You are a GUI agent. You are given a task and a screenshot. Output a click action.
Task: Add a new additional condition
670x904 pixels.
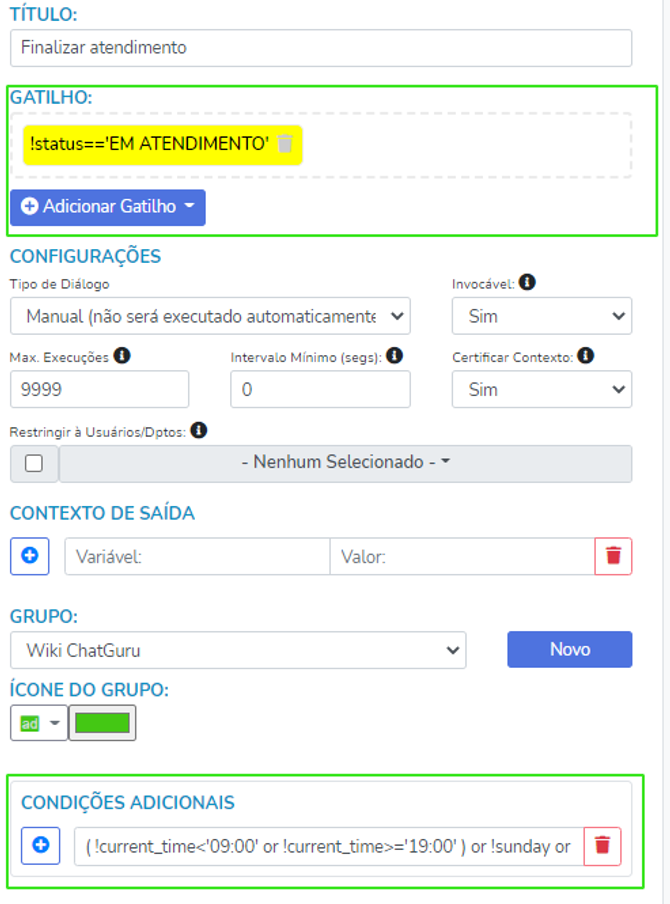tap(41, 846)
